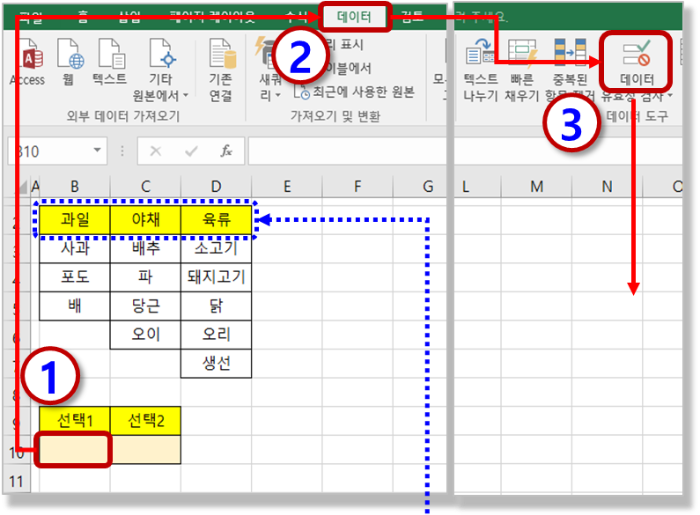Select column E header
The width and height of the screenshot is (700, 515).
click(287, 187)
